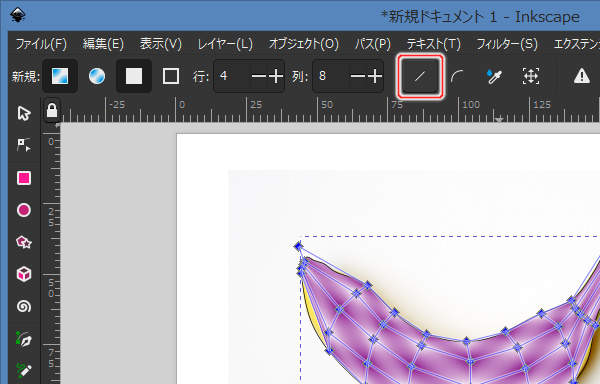Select new conical gradient type
This screenshot has height=384, width=600.
[97, 76]
